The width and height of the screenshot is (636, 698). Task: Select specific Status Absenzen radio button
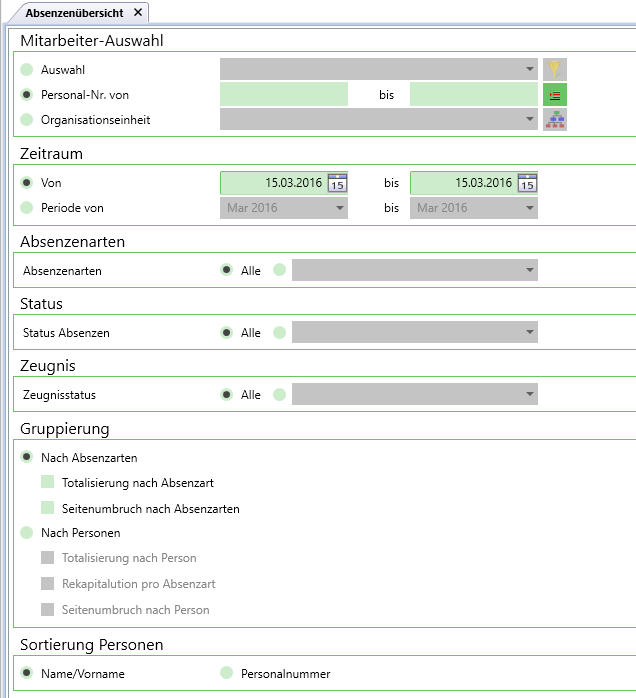click(x=280, y=332)
